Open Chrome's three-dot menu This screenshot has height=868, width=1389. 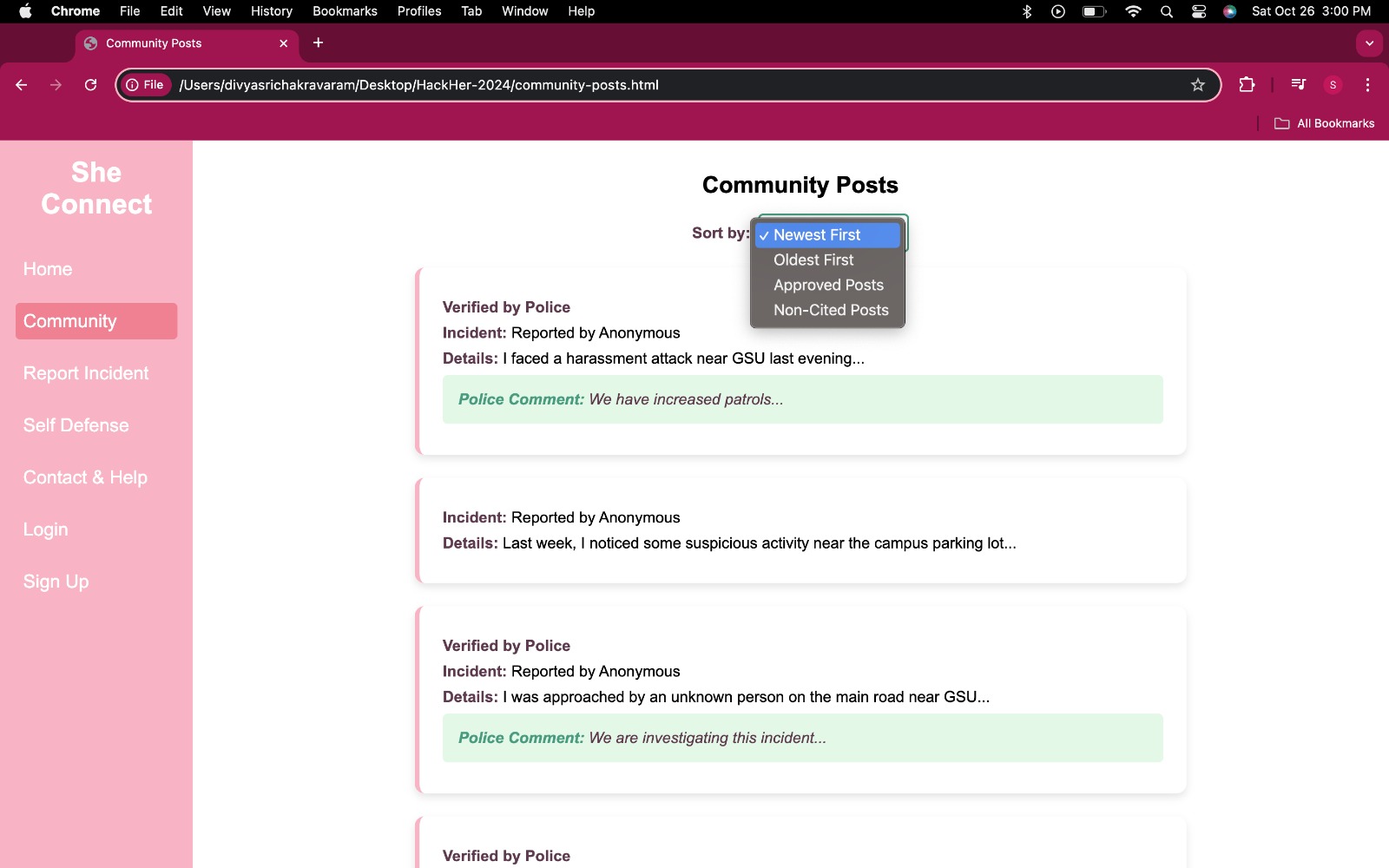(1367, 85)
